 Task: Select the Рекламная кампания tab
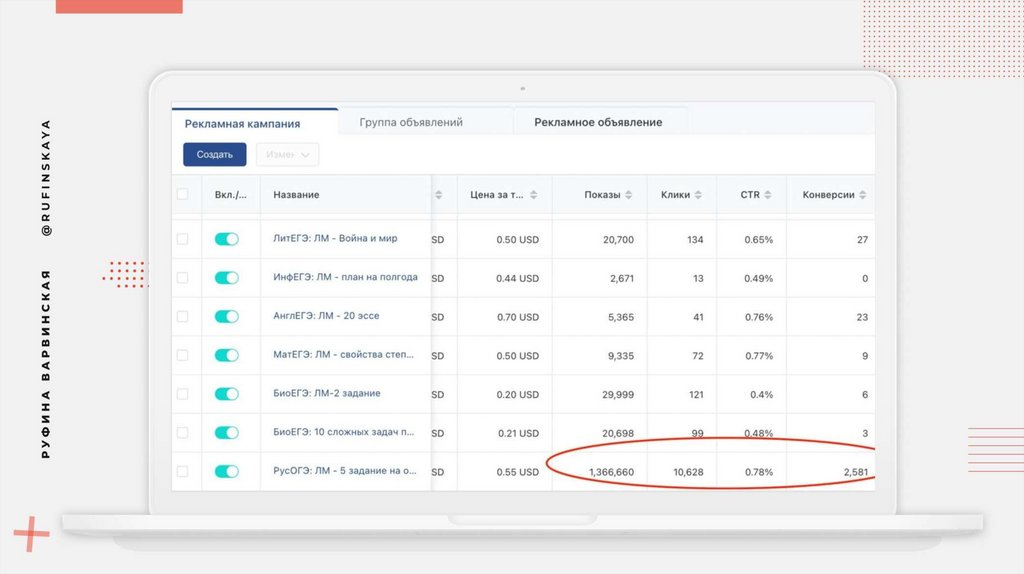point(242,124)
